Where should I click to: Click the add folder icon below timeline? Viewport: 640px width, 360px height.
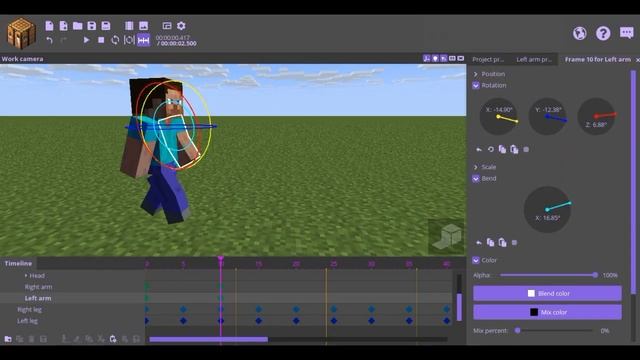[8, 339]
